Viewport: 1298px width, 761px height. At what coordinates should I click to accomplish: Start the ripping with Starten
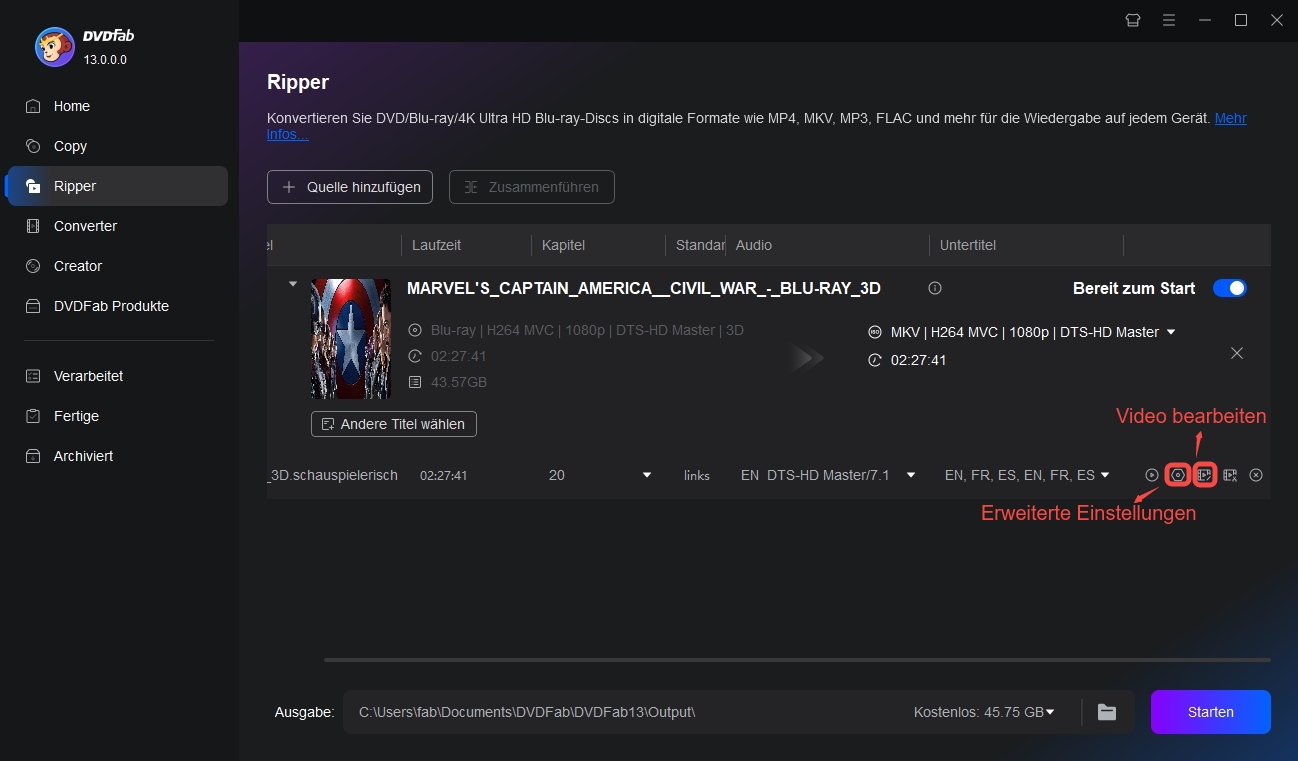coord(1210,712)
